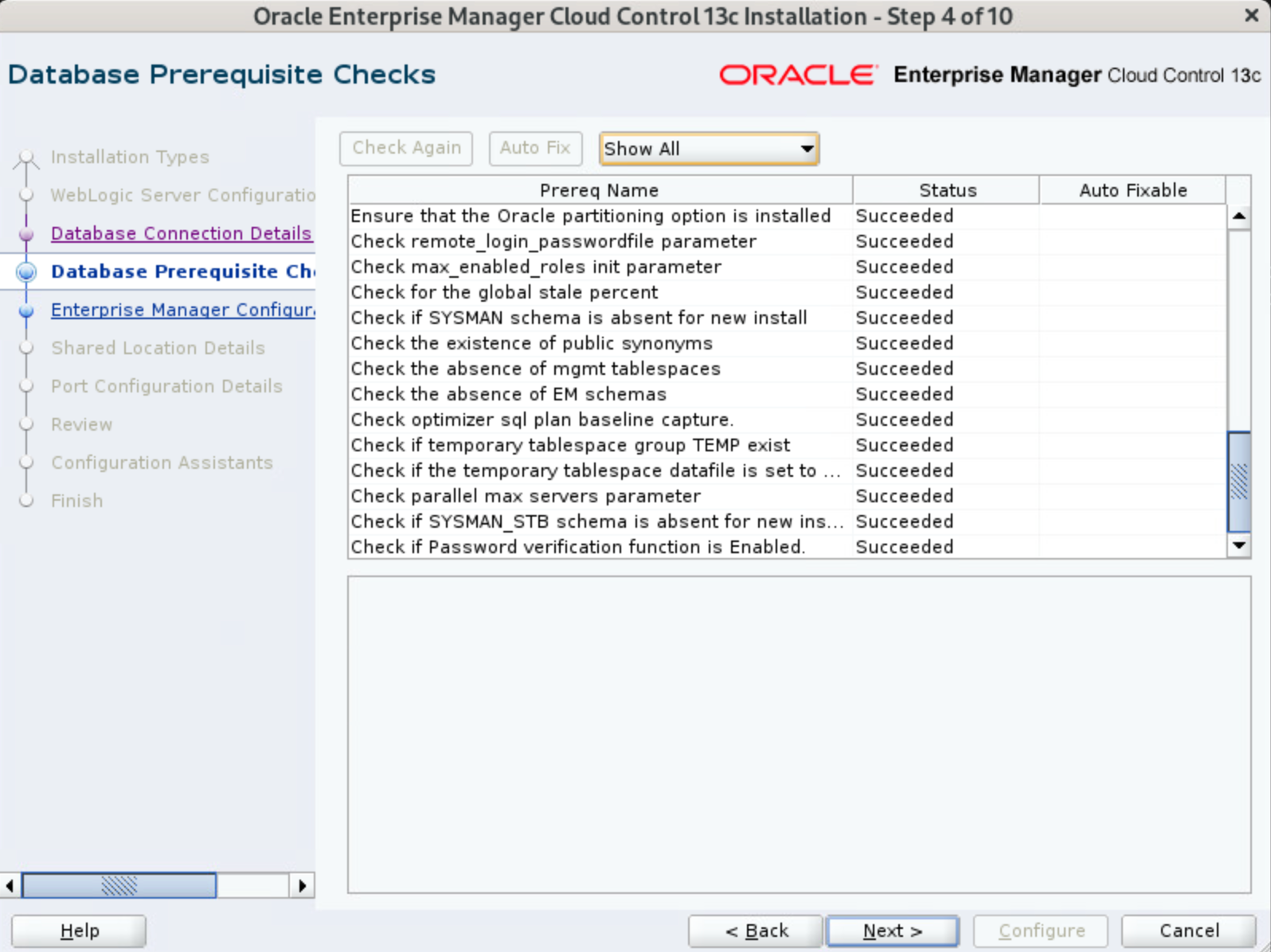Screen dimensions: 1271x952
Task: Click the Configuration Assistants step
Action: (x=162, y=462)
